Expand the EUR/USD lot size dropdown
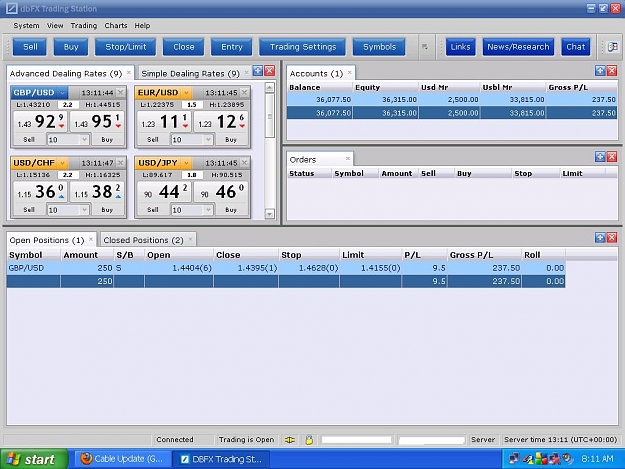The height and width of the screenshot is (469, 625). point(208,139)
